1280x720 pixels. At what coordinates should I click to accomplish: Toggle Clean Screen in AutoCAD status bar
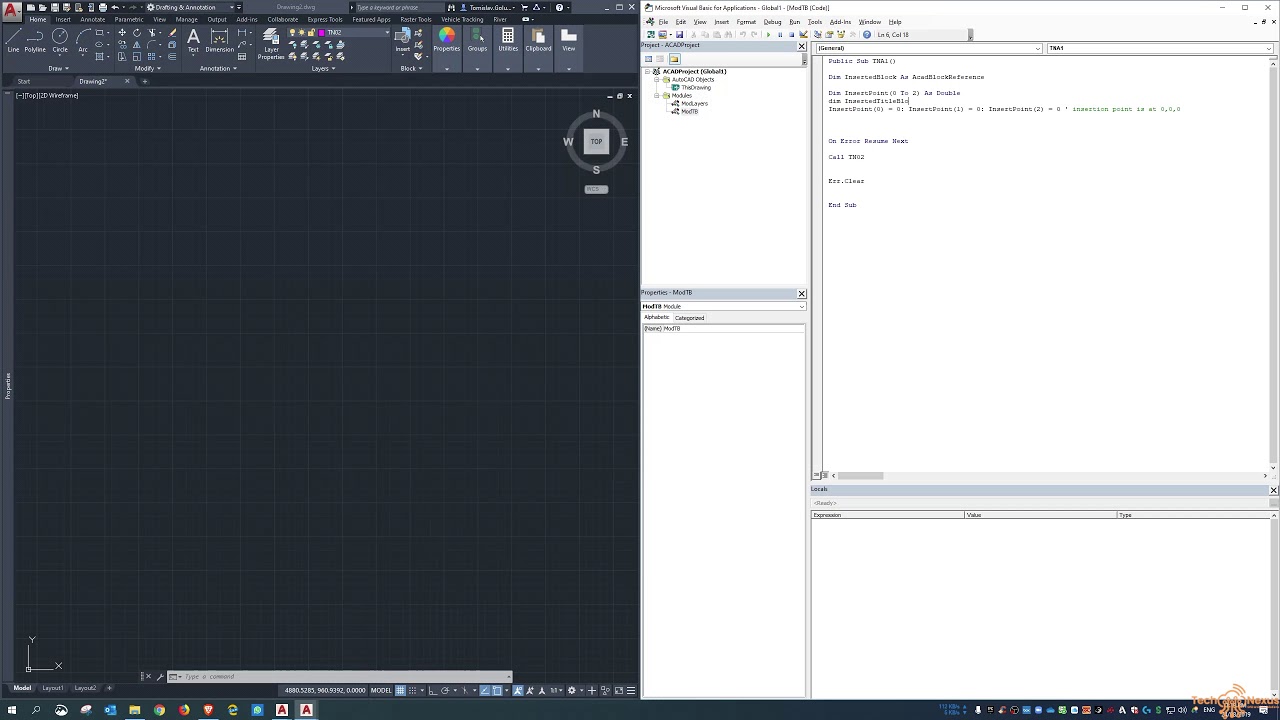(x=620, y=690)
